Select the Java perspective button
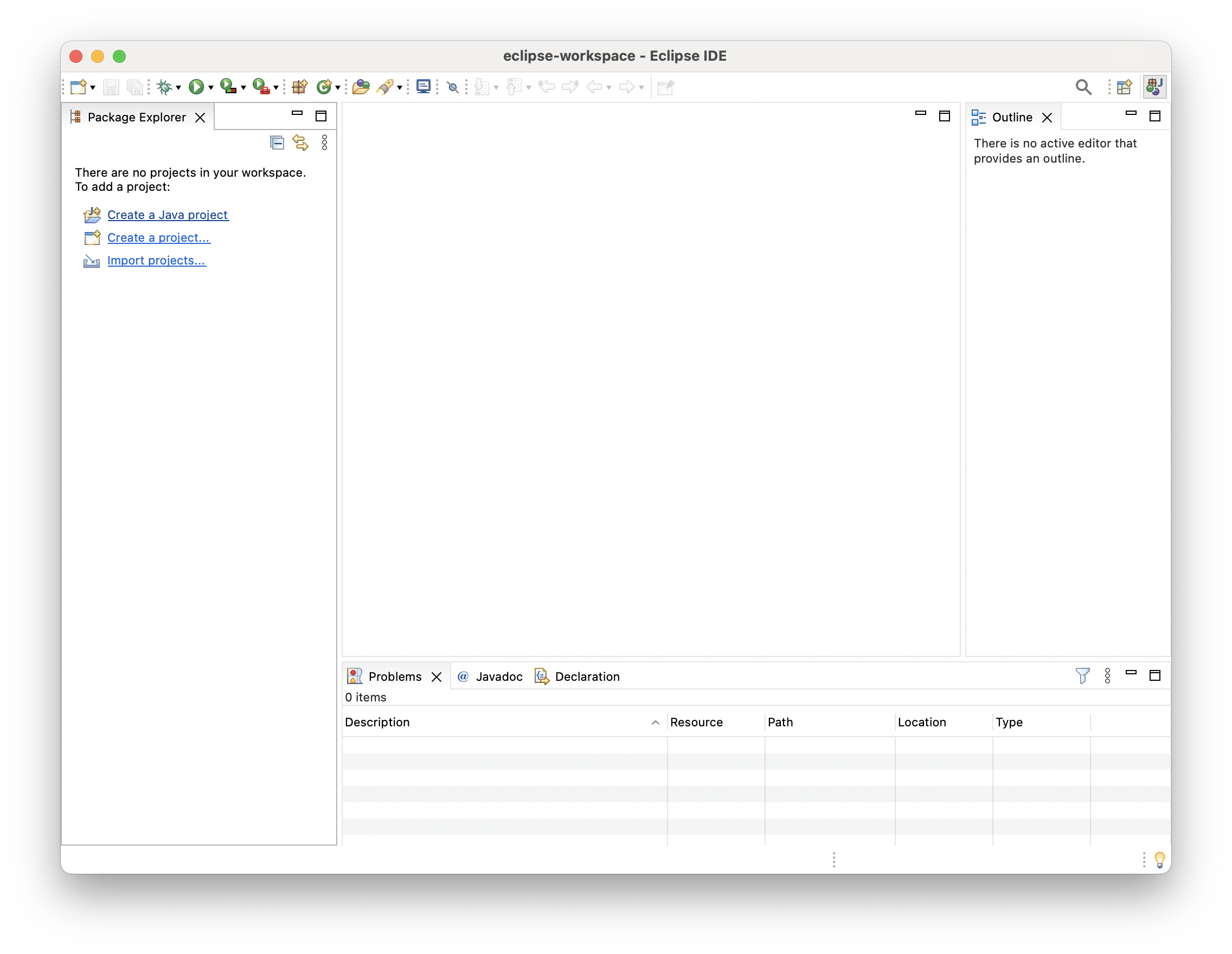Screen dimensions: 1232x954 pyautogui.click(x=1154, y=87)
